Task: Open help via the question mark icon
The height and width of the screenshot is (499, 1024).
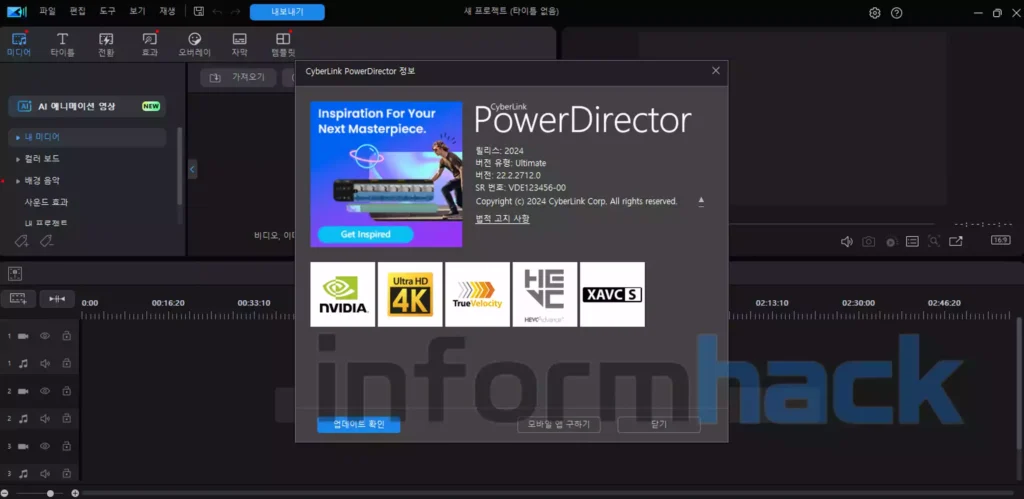Action: [x=897, y=13]
